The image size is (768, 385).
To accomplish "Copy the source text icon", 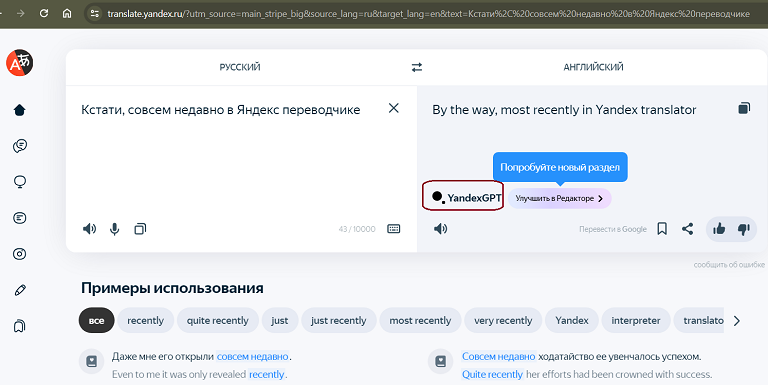I will (x=140, y=229).
